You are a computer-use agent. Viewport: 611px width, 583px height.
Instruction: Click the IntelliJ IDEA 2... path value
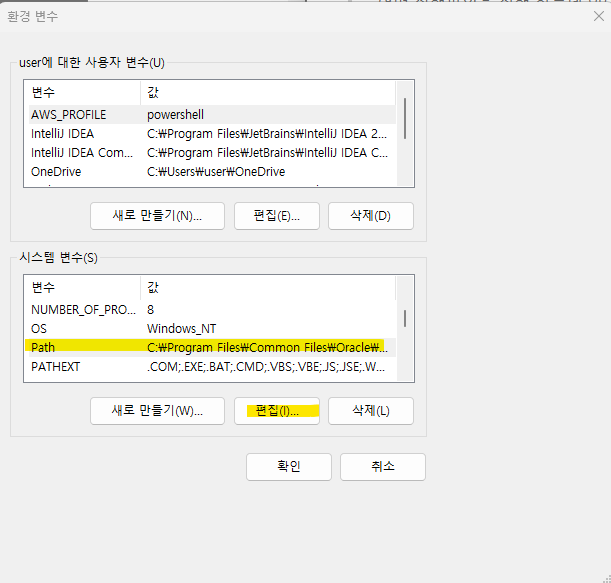coord(267,134)
